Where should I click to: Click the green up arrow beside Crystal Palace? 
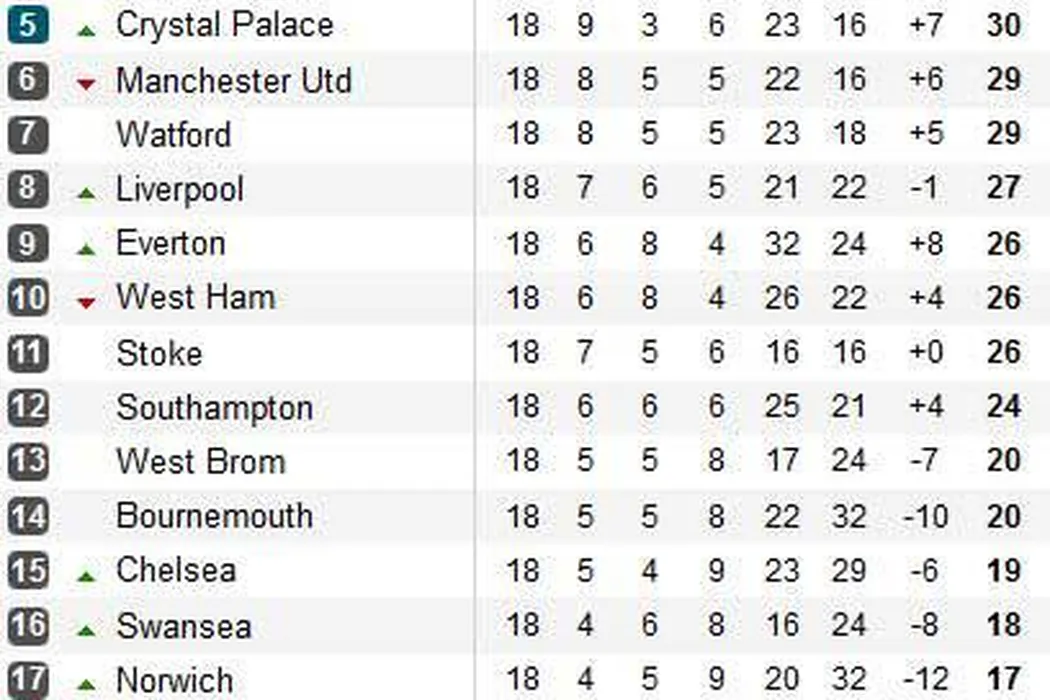tap(87, 31)
